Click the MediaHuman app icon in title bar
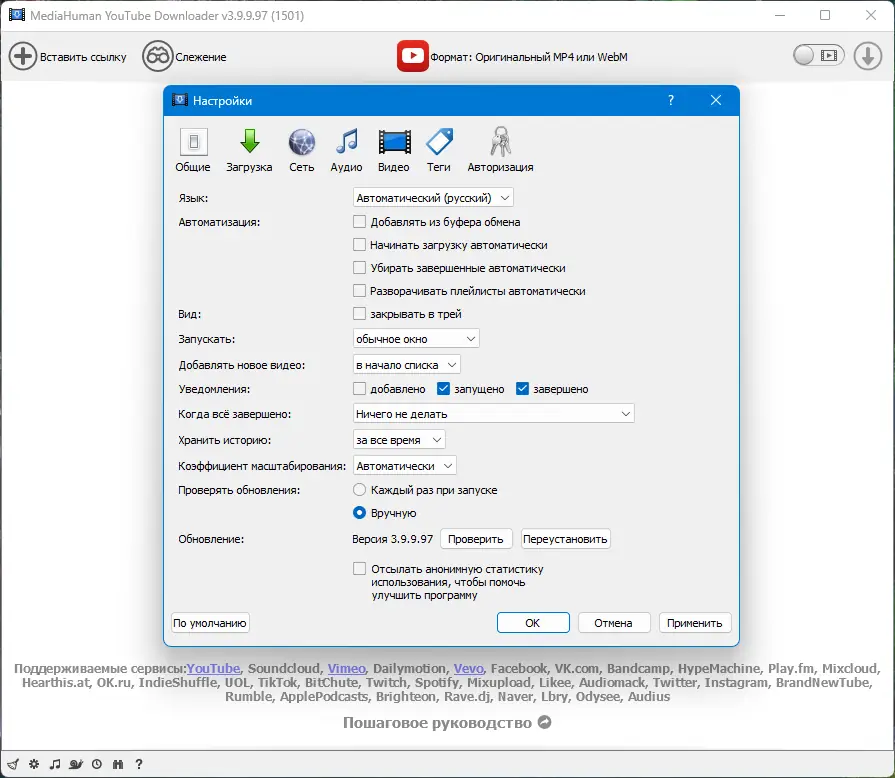 (17, 15)
